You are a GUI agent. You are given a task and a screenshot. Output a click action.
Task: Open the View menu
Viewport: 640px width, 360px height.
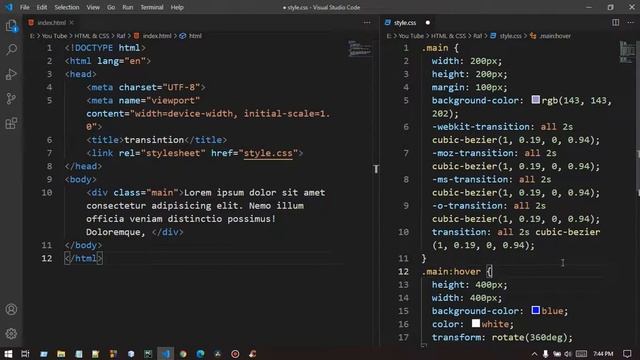point(93,7)
